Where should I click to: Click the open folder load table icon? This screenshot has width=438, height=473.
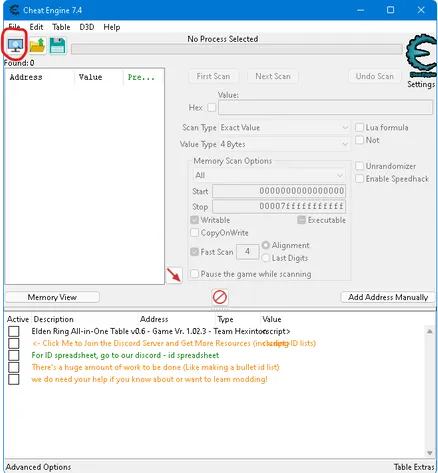[37, 45]
